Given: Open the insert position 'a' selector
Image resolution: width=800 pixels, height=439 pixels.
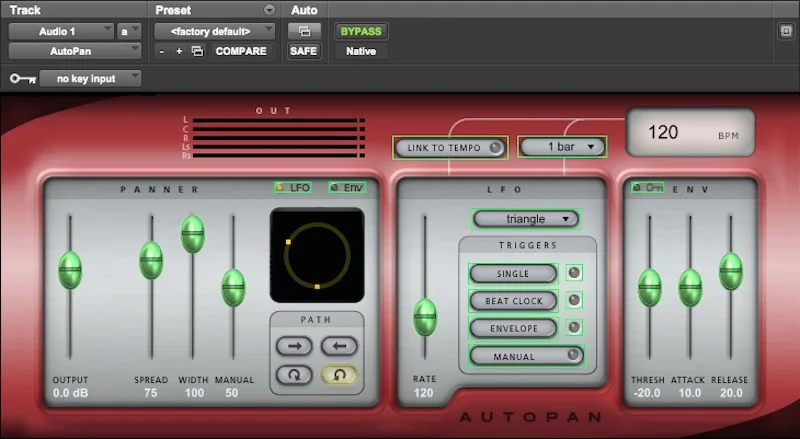Looking at the screenshot, I should click(129, 31).
